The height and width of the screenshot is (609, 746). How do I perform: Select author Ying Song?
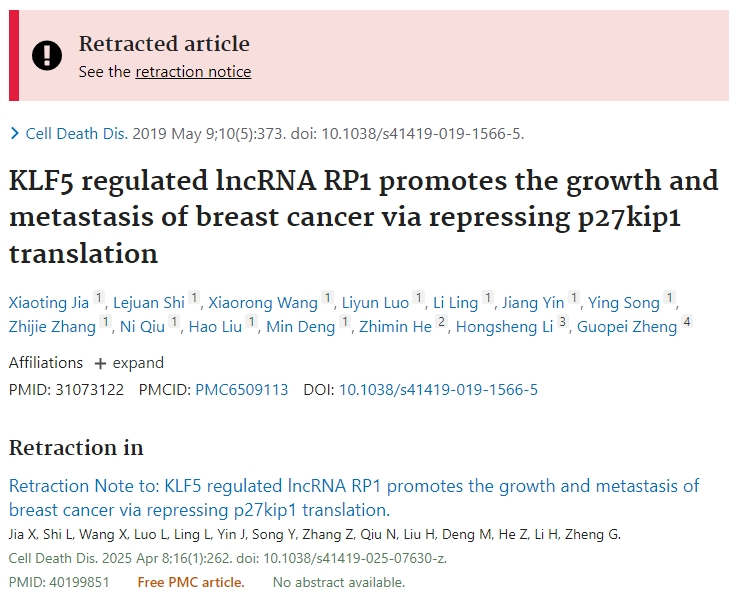tap(624, 303)
